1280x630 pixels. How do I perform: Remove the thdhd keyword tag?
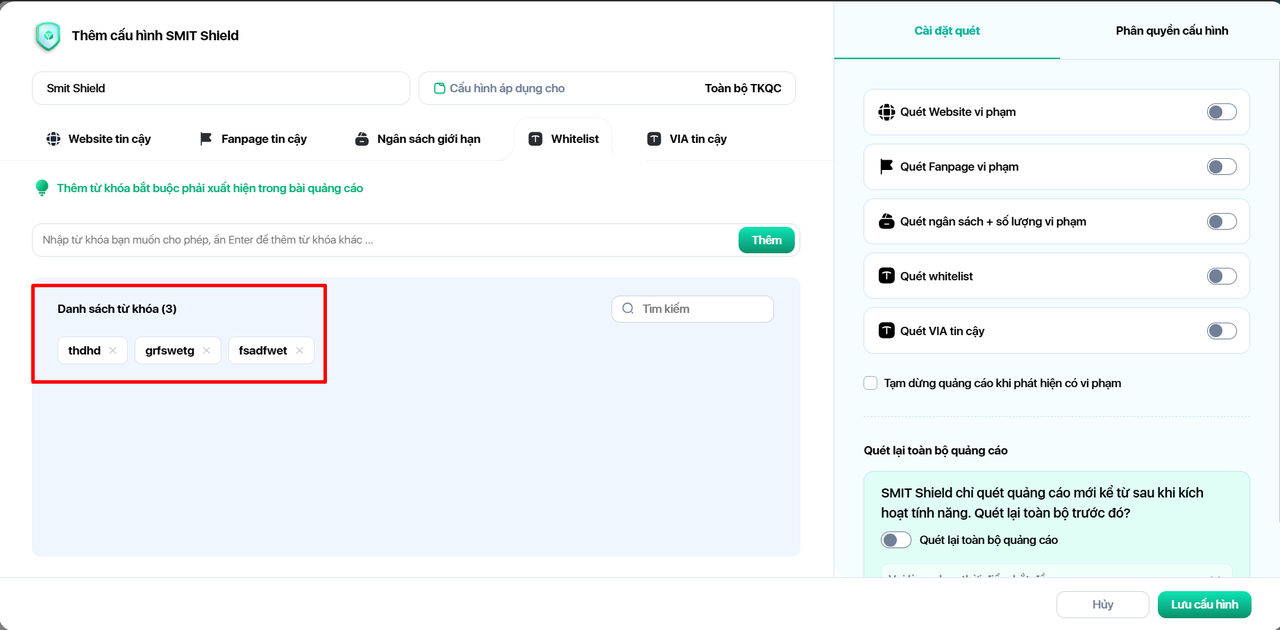coord(113,351)
